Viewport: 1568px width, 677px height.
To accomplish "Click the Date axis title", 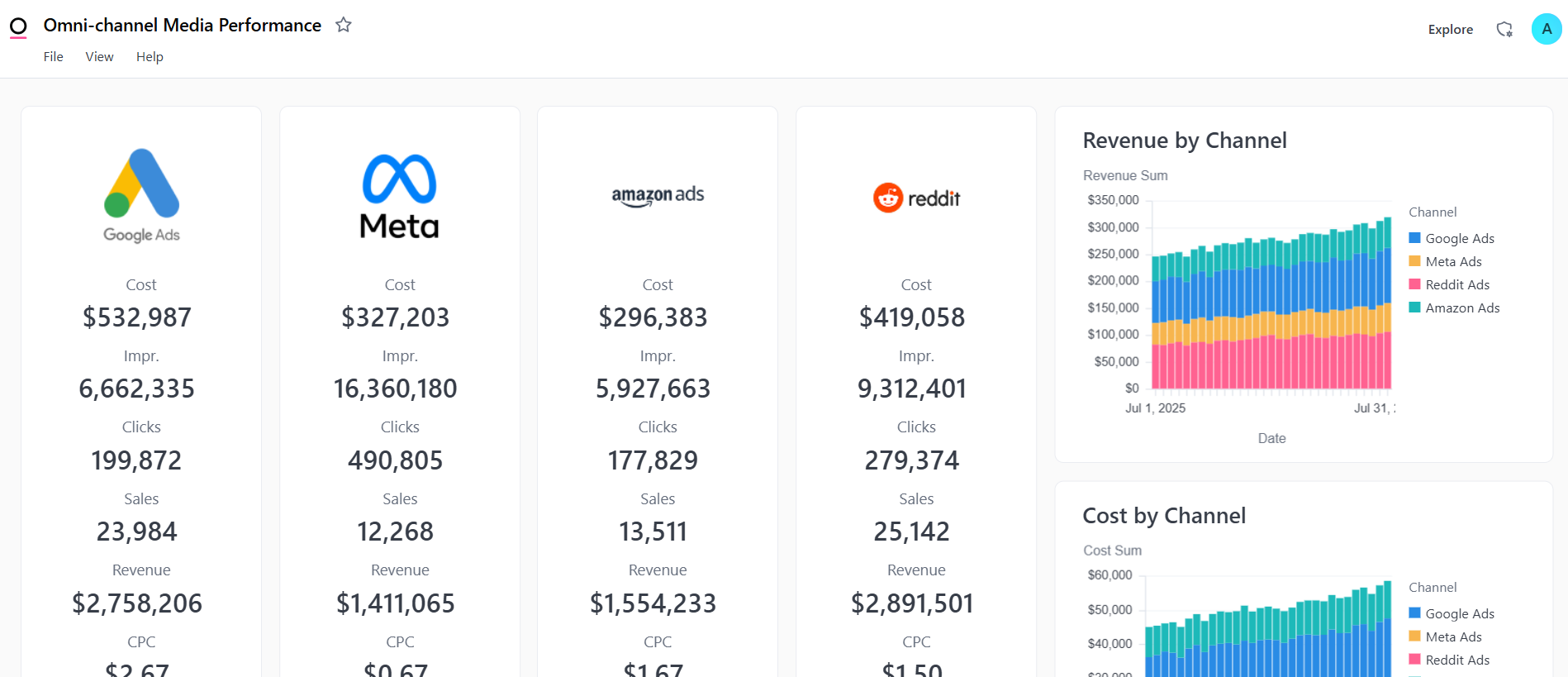I will tap(1272, 438).
